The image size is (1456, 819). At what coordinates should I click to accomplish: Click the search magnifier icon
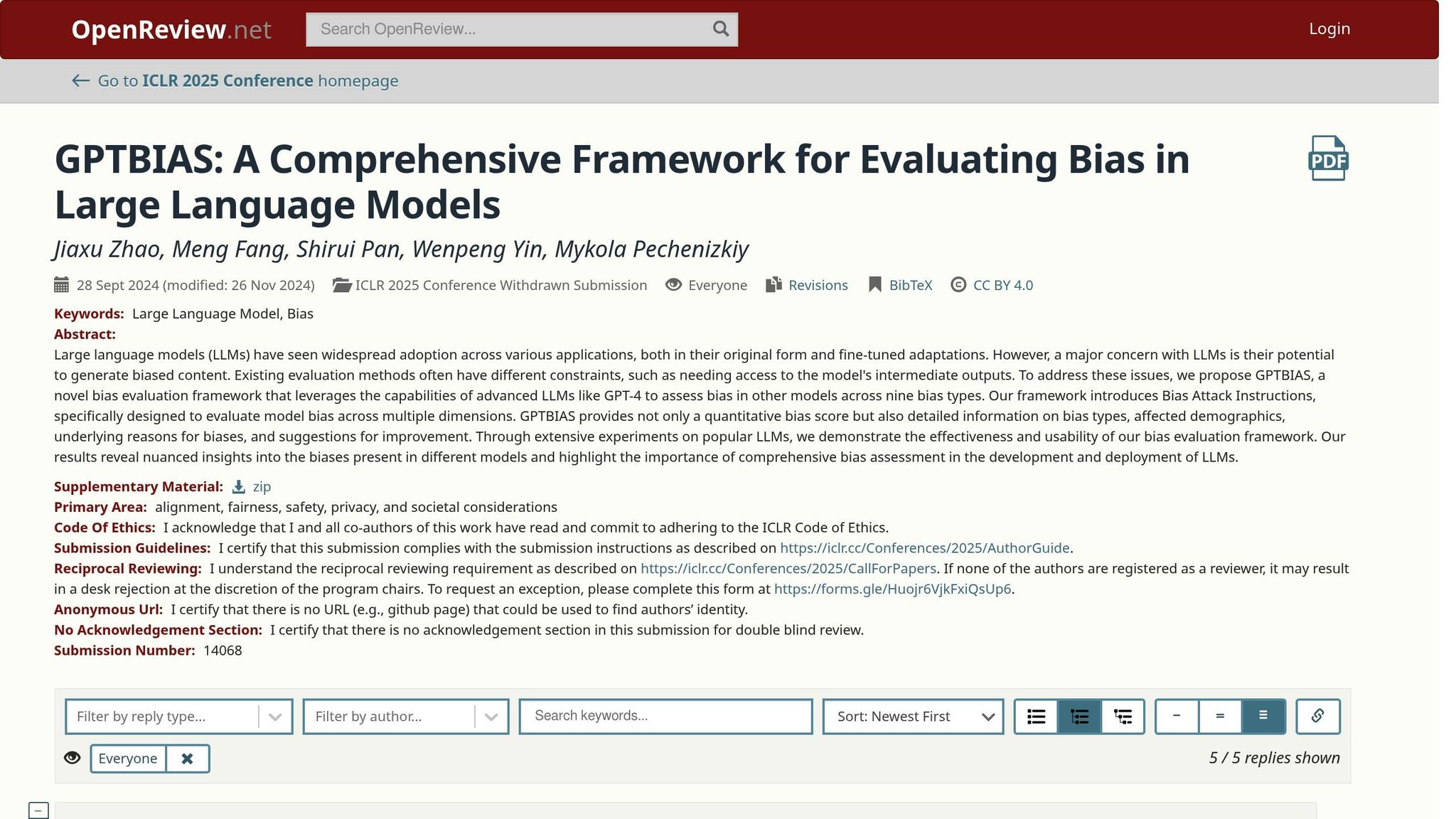coord(720,29)
